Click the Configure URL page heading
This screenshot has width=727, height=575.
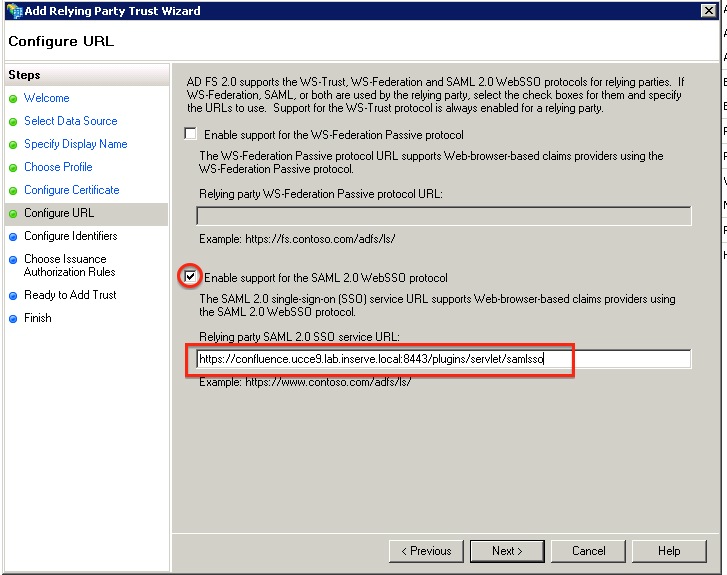coord(61,41)
